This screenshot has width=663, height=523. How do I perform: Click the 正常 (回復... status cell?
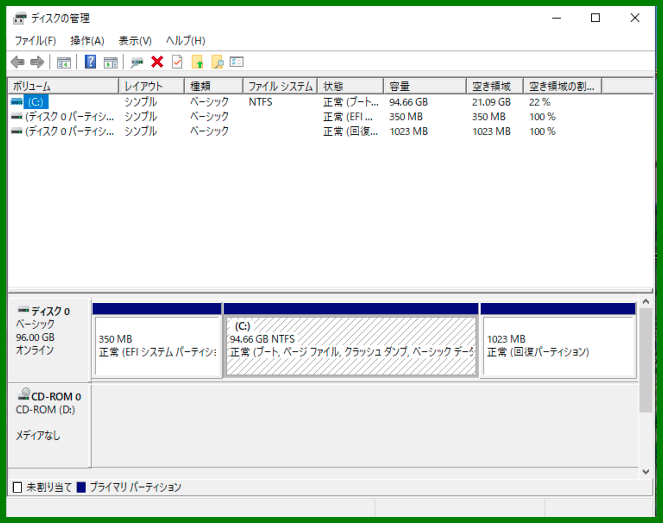[351, 131]
